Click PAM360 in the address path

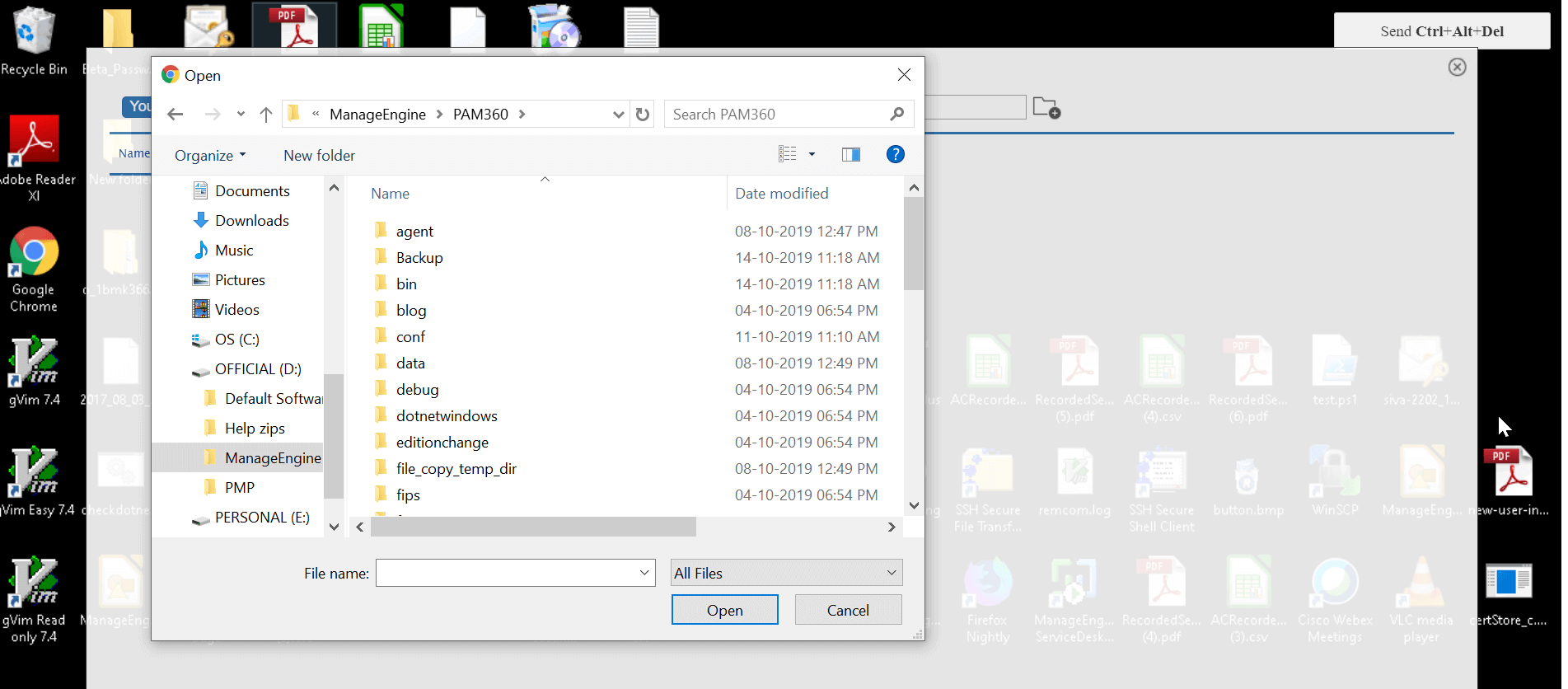[x=480, y=115]
